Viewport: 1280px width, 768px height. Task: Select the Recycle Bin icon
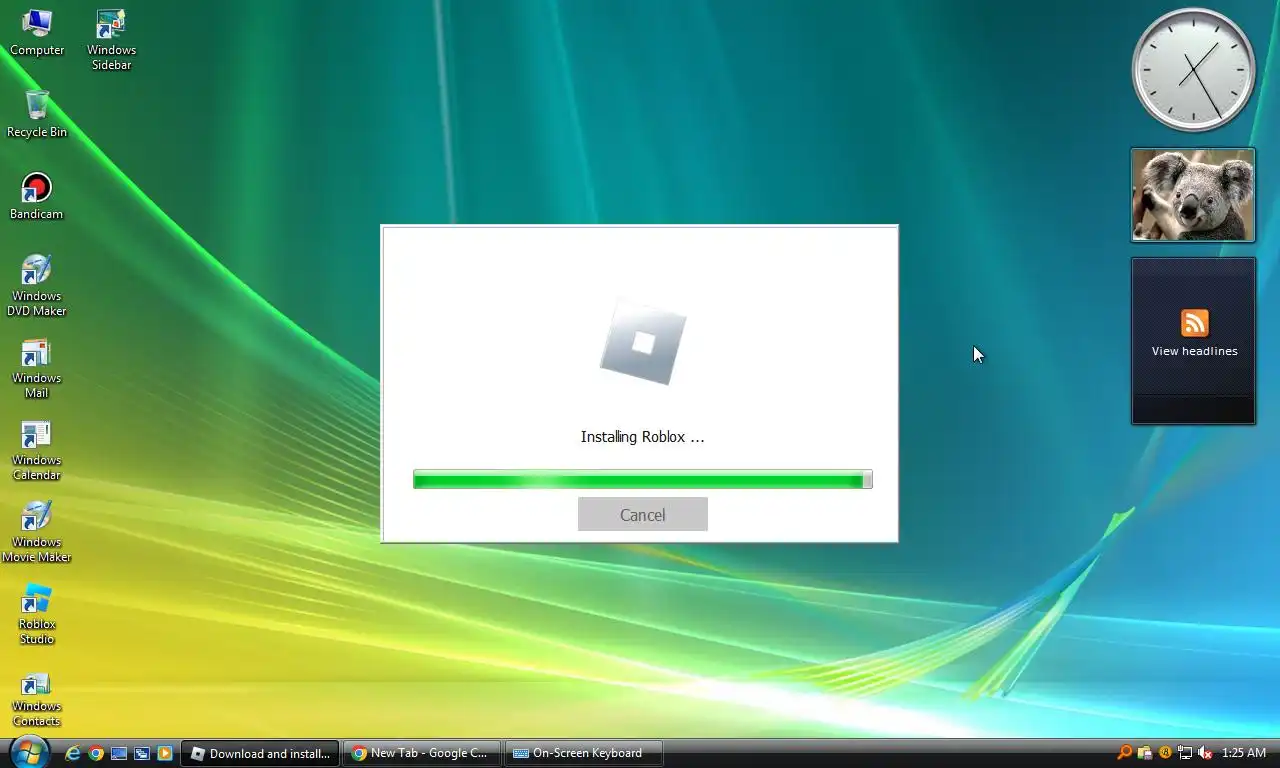point(37,114)
